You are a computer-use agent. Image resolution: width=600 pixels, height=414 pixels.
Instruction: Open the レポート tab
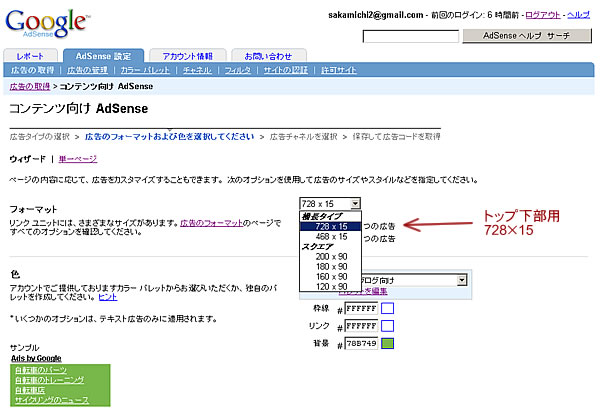pos(30,56)
